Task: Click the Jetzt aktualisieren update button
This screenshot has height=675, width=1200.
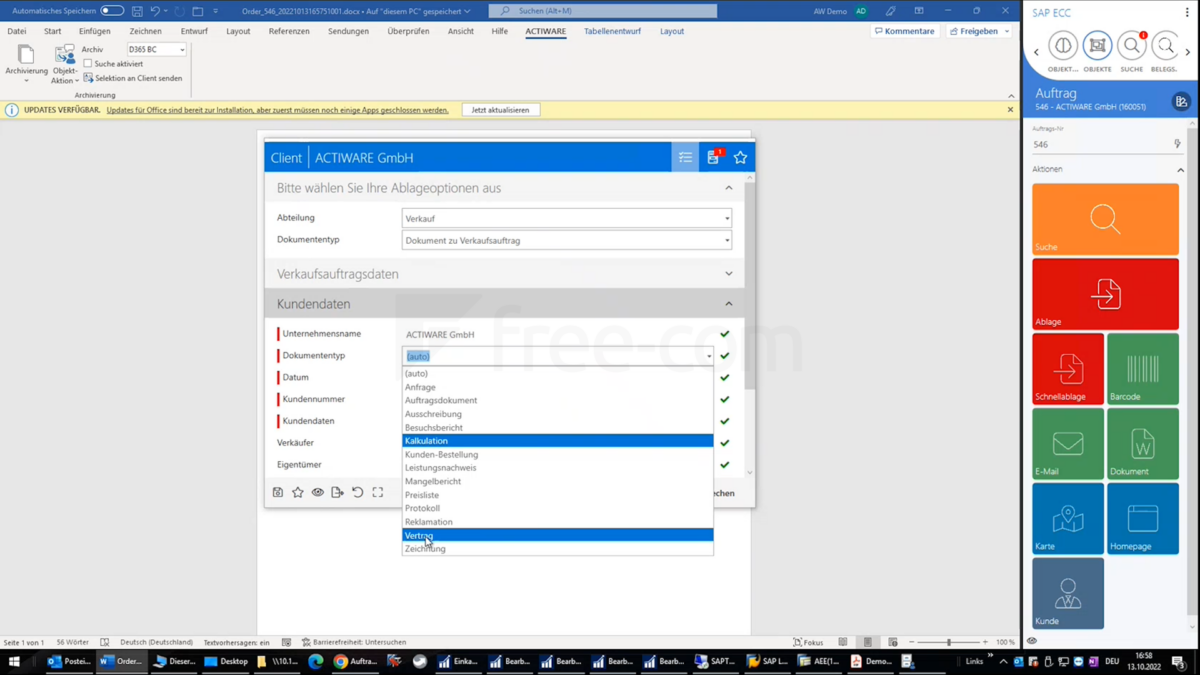Action: point(499,109)
